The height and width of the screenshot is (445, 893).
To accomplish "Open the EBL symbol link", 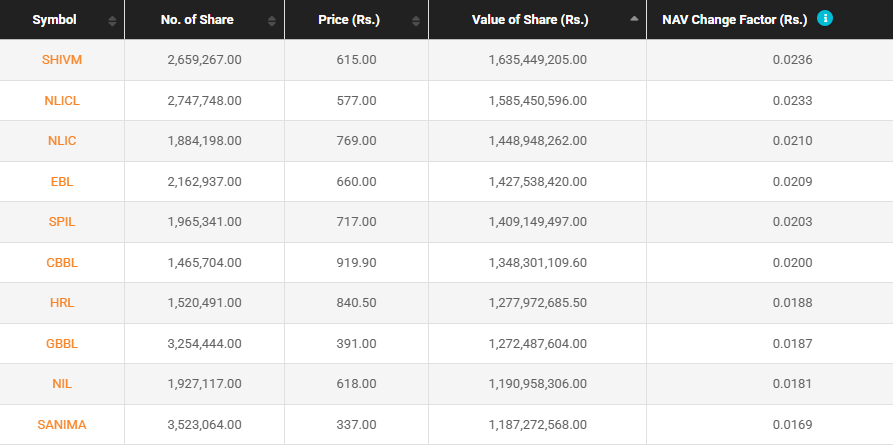I will [62, 182].
